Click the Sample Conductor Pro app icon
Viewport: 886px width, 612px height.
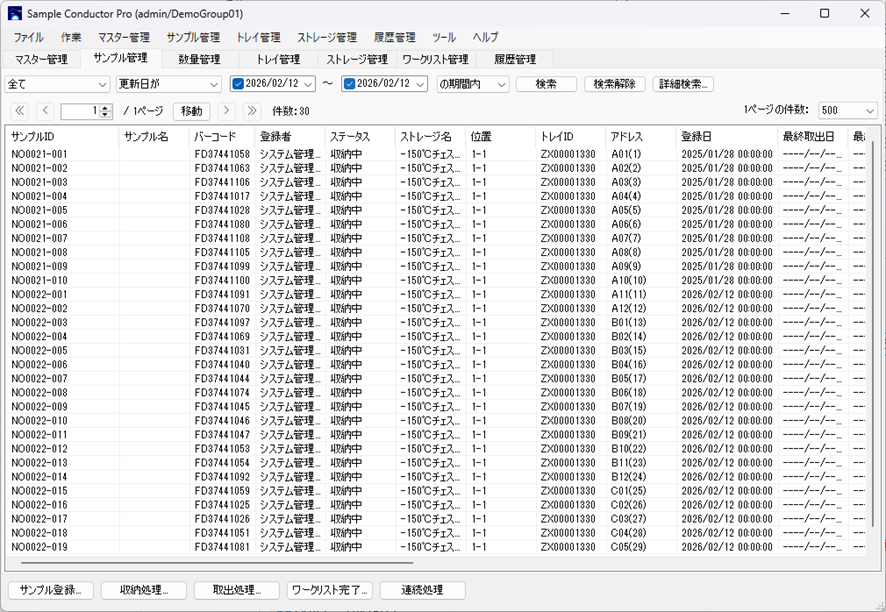coord(15,14)
